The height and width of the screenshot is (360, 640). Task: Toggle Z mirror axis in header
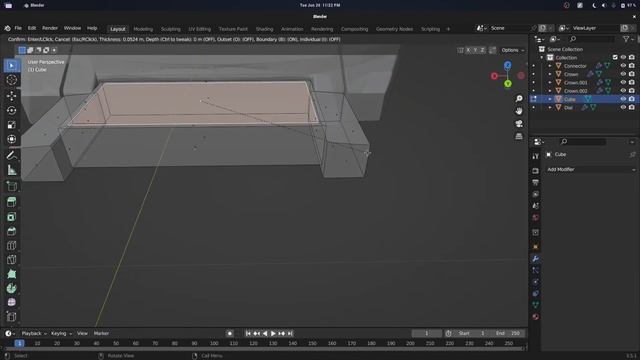click(x=482, y=50)
